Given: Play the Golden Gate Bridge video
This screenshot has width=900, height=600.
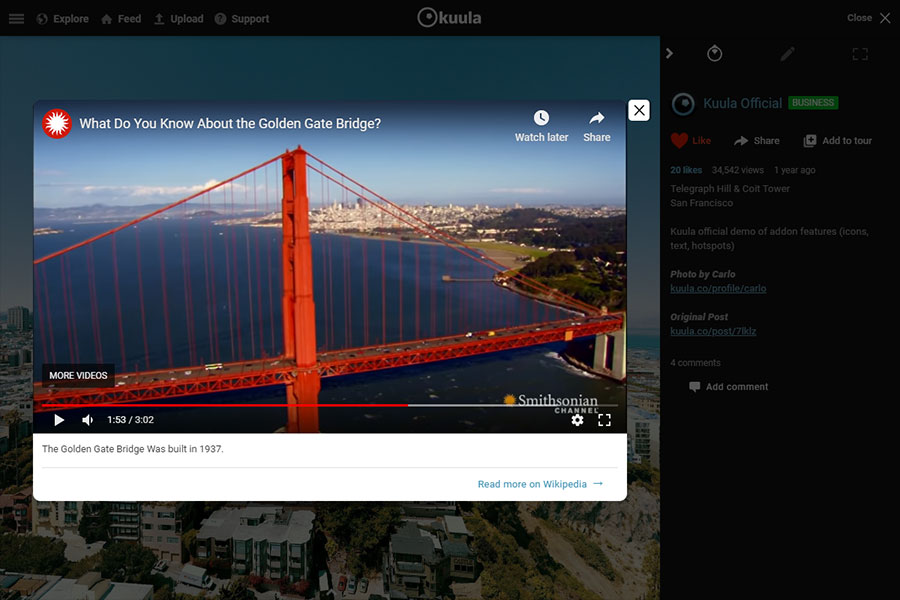Looking at the screenshot, I should [x=59, y=420].
